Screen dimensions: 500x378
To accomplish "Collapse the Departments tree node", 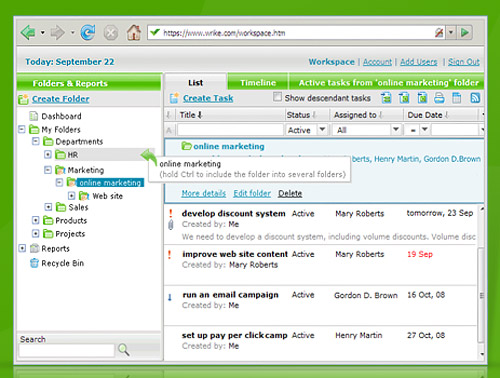I will [35, 141].
